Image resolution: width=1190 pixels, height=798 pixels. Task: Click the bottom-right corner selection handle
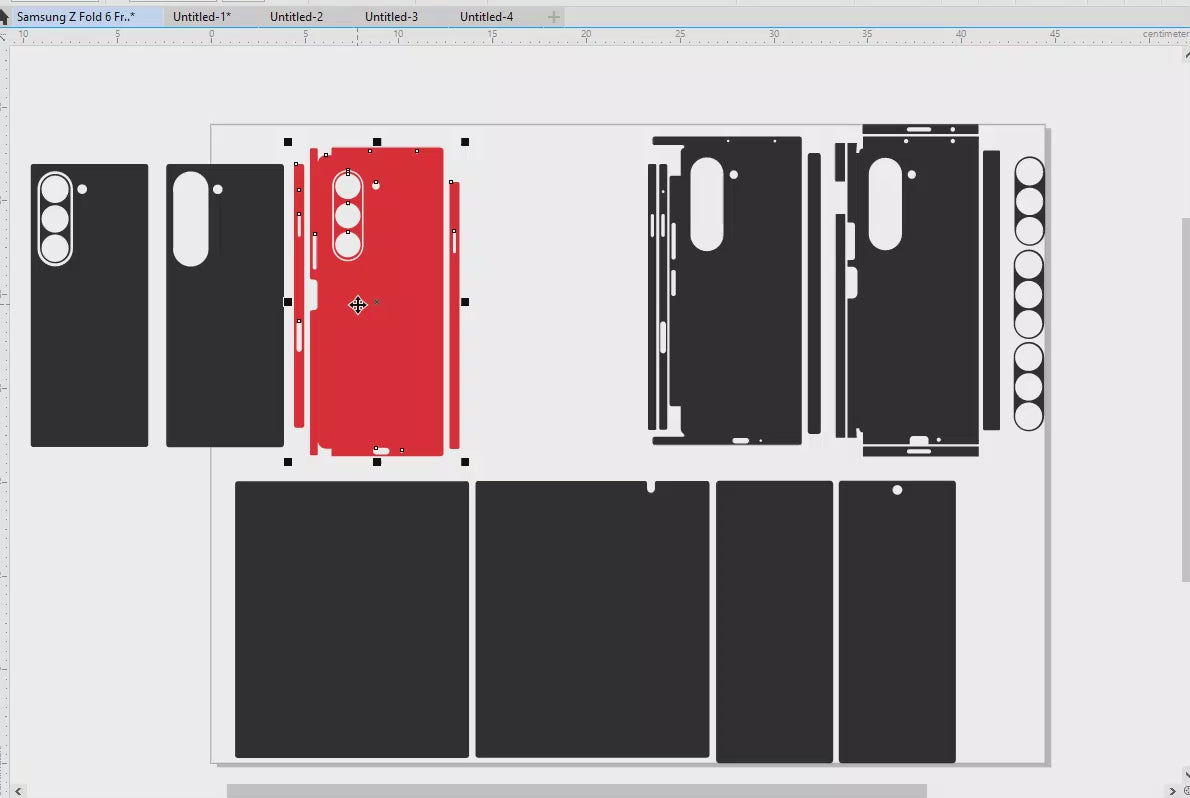pyautogui.click(x=465, y=462)
